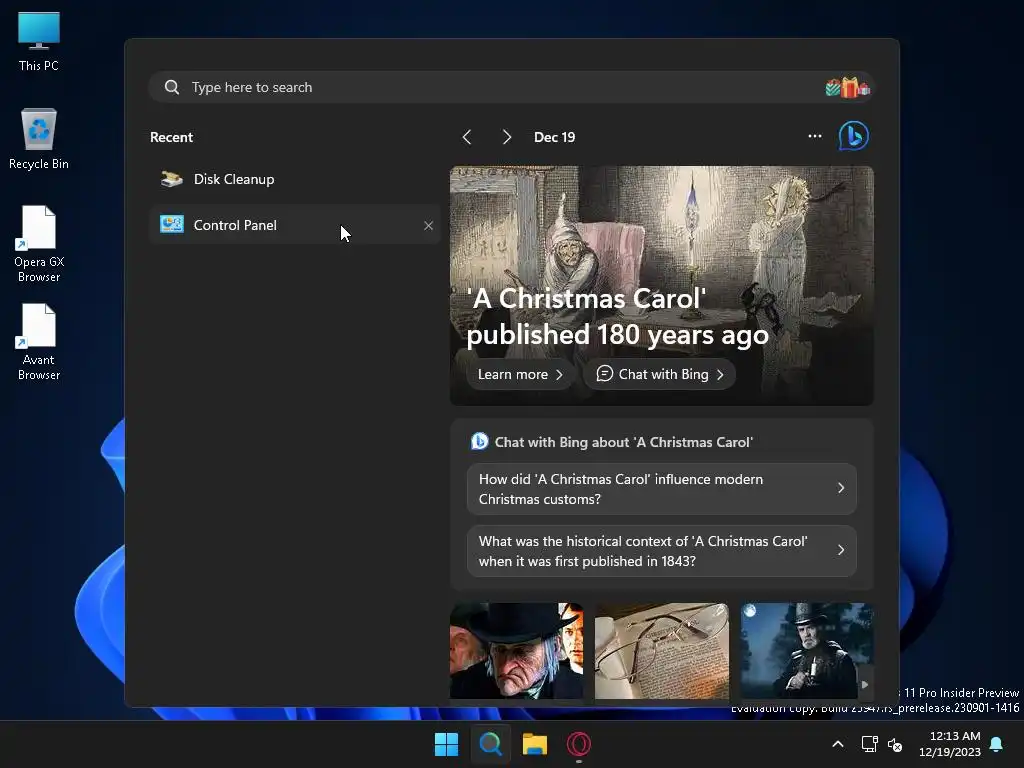This screenshot has height=768, width=1024.
Task: Open the eyeglasses on book thumbnail
Action: pyautogui.click(x=662, y=651)
